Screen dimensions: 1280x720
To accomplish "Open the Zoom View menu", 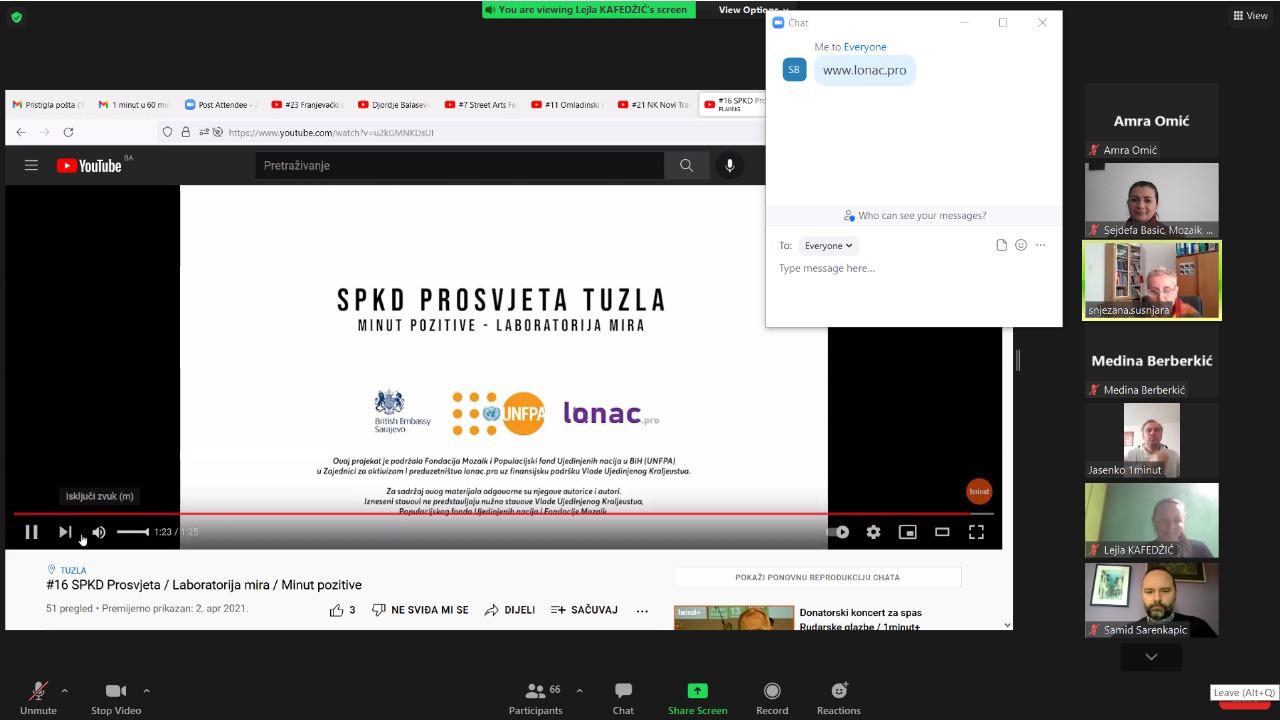I will (1250, 15).
